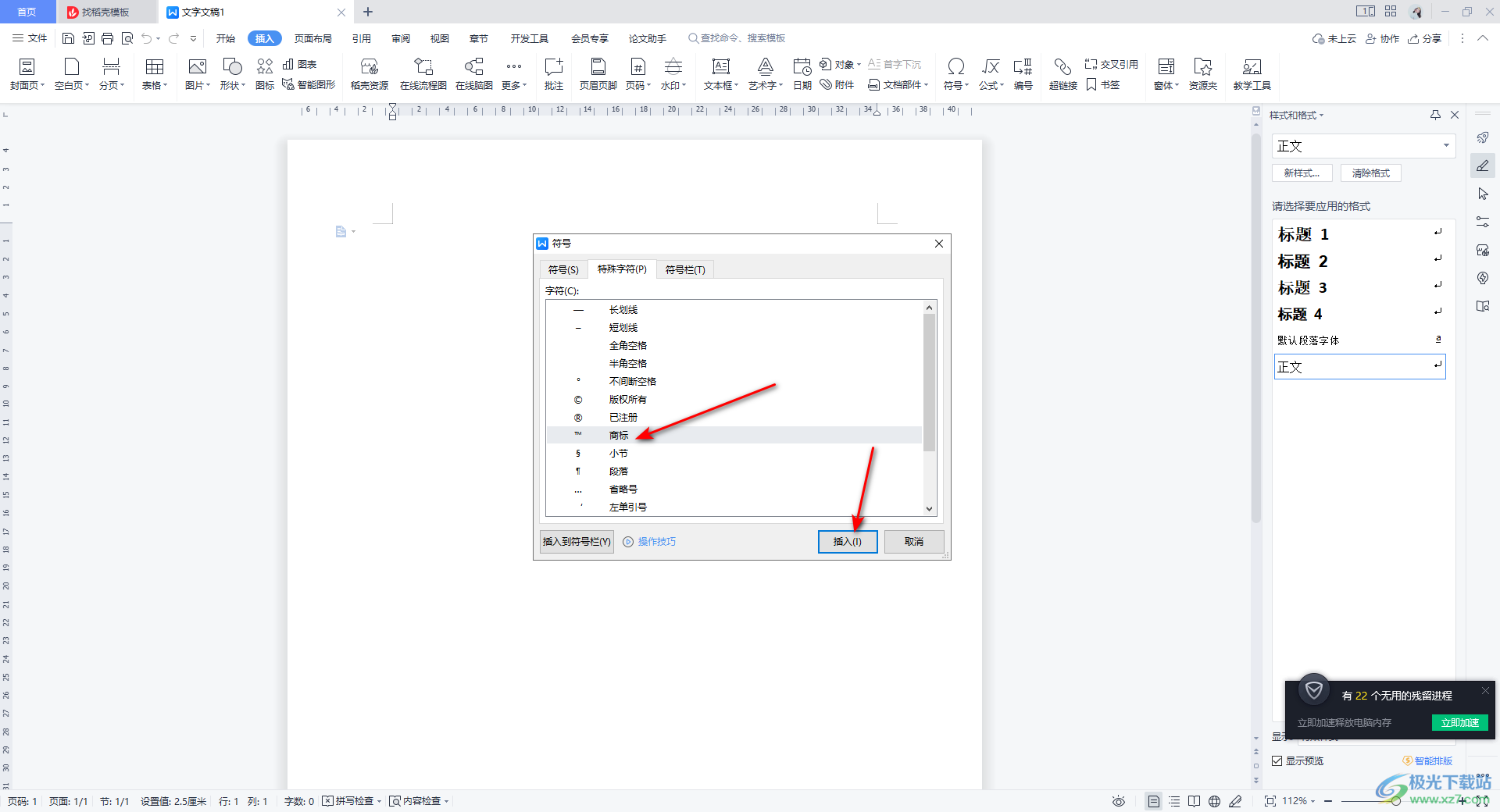Toggle Spell Check (拼写检查) in status bar
Image resolution: width=1500 pixels, height=812 pixels.
[352, 801]
